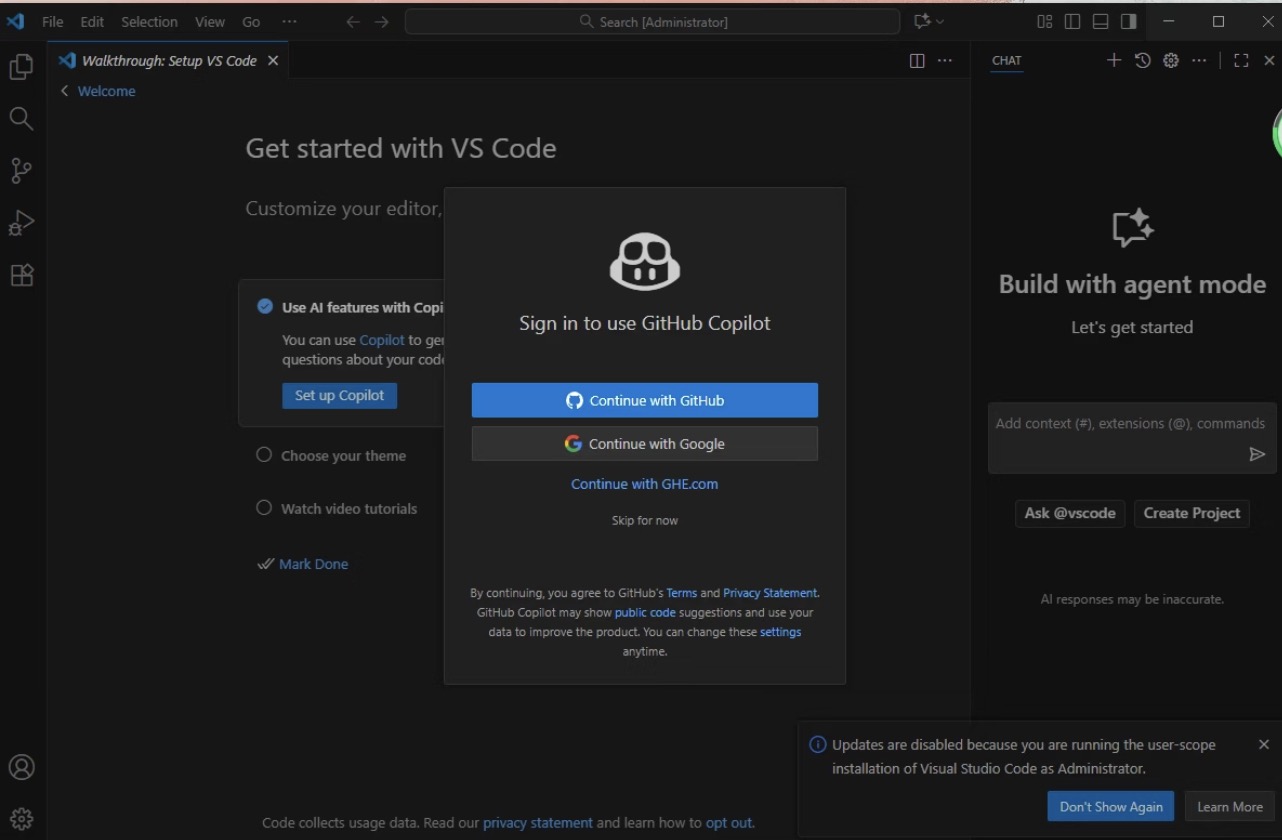Toggle the bottom panel layout icon
This screenshot has width=1282, height=840.
[1100, 21]
